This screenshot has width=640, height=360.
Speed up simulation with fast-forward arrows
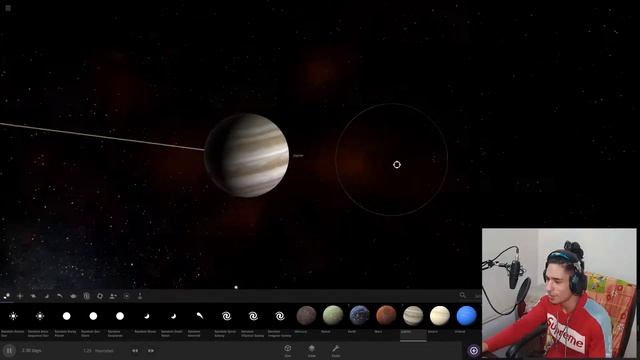pyautogui.click(x=151, y=351)
